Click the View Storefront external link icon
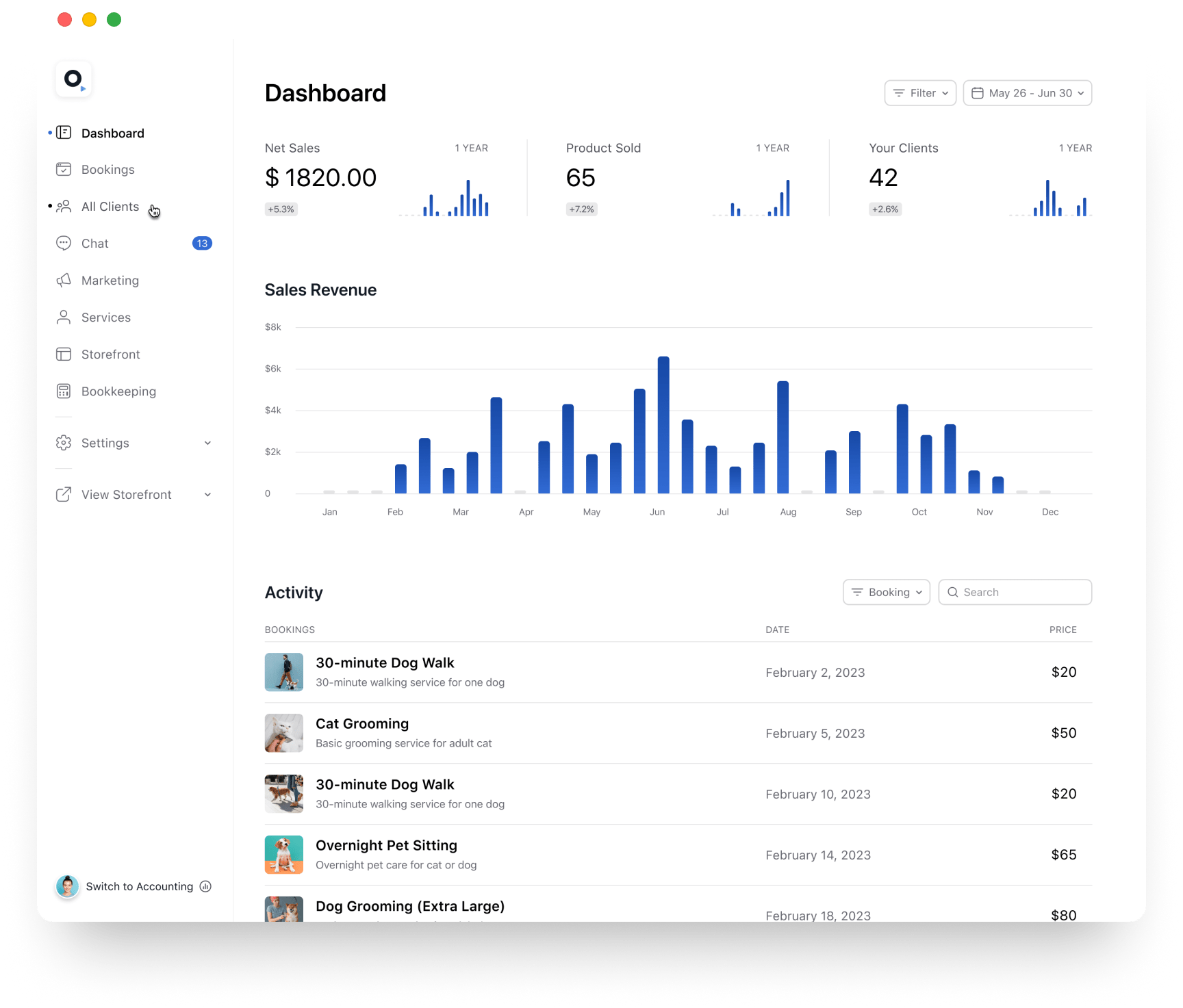 pyautogui.click(x=64, y=495)
